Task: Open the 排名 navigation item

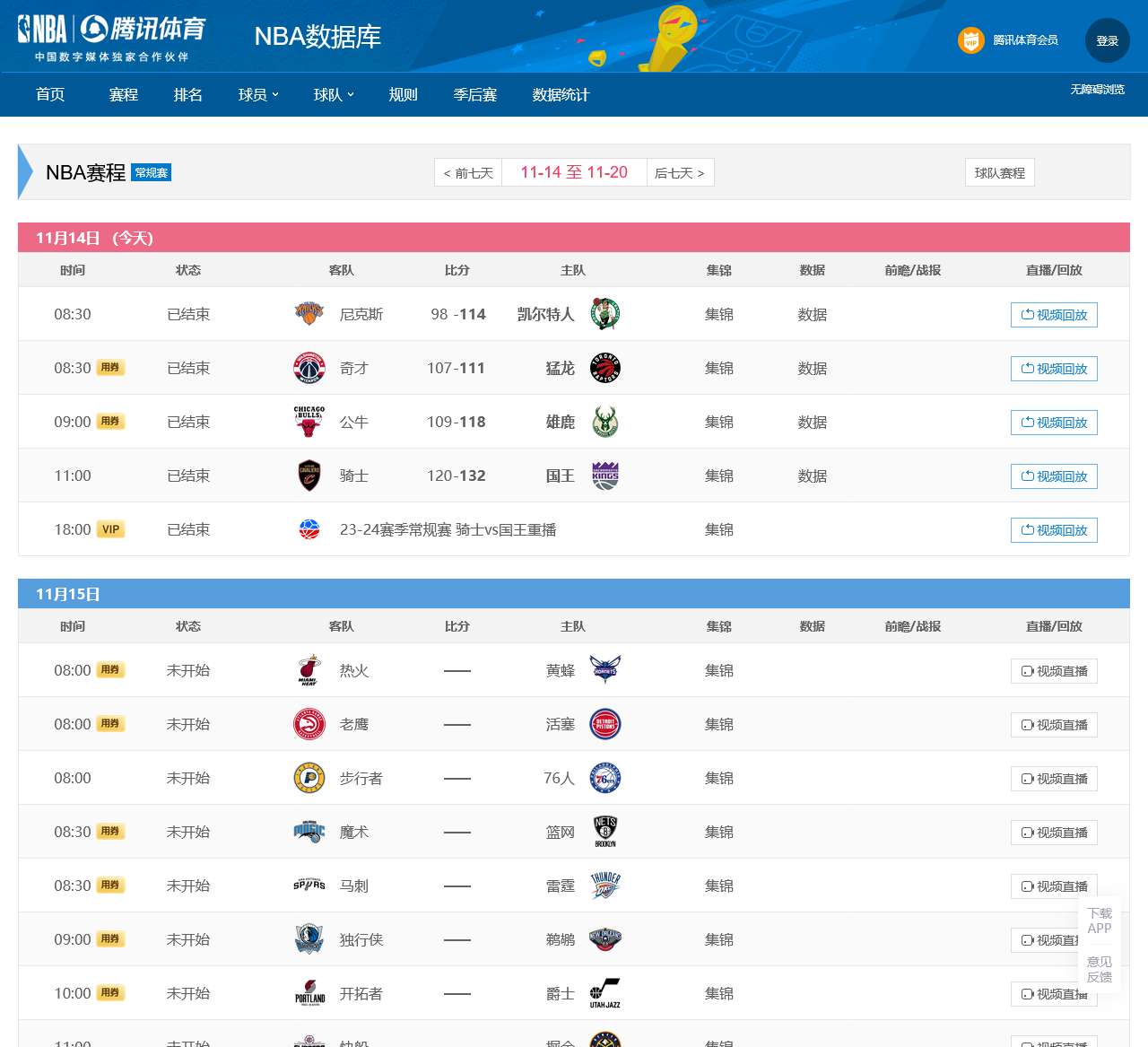Action: point(187,94)
